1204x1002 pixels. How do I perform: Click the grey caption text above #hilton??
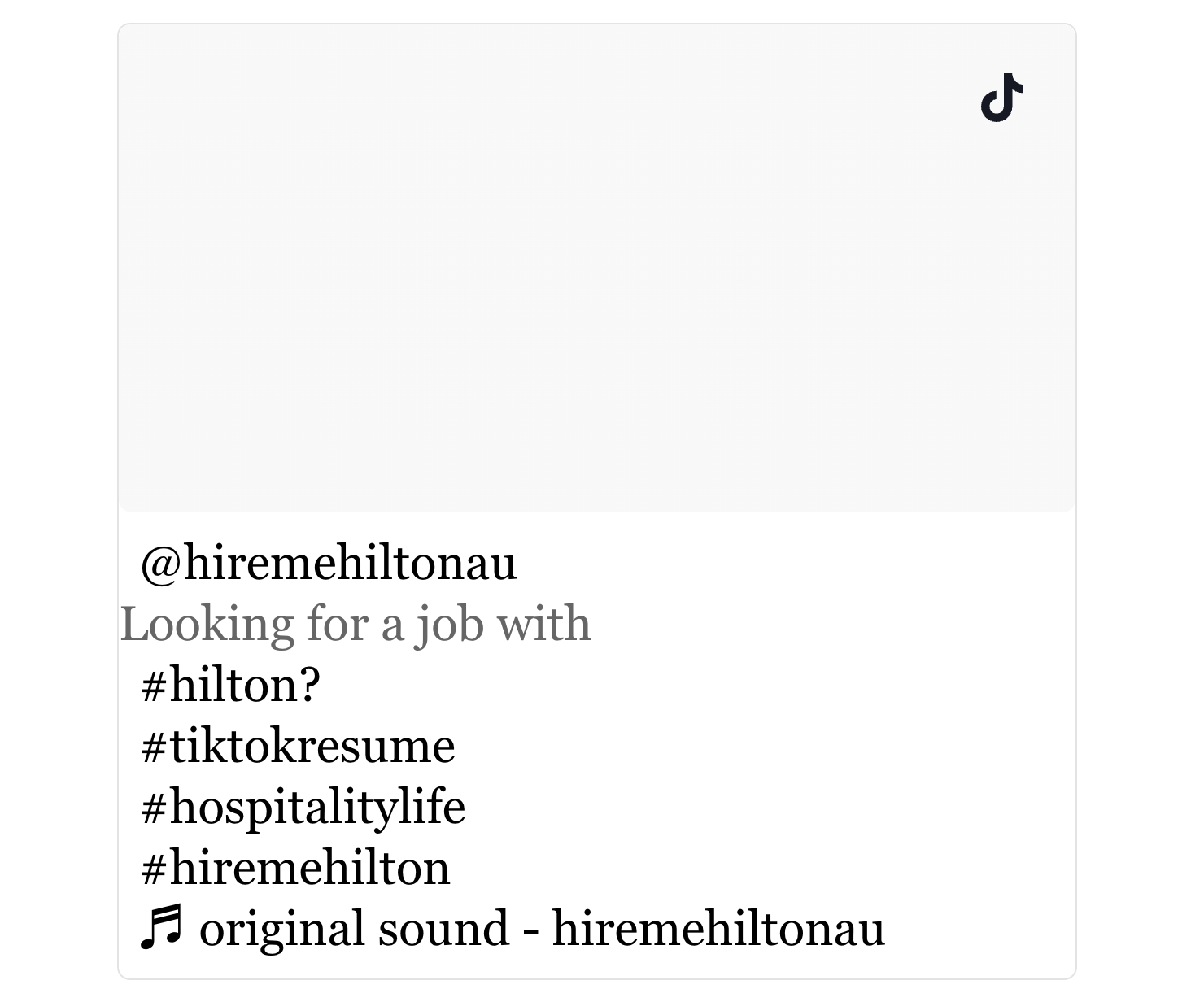point(356,624)
